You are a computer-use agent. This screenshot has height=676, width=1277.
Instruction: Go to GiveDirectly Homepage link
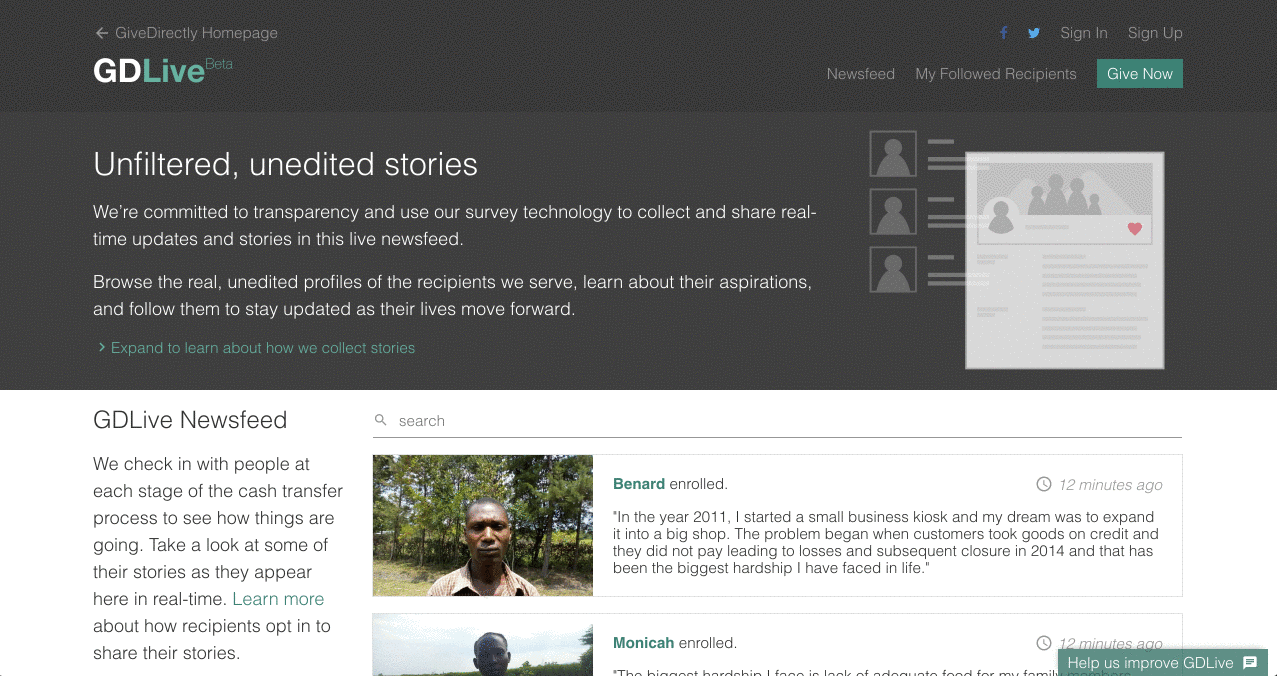coord(196,33)
